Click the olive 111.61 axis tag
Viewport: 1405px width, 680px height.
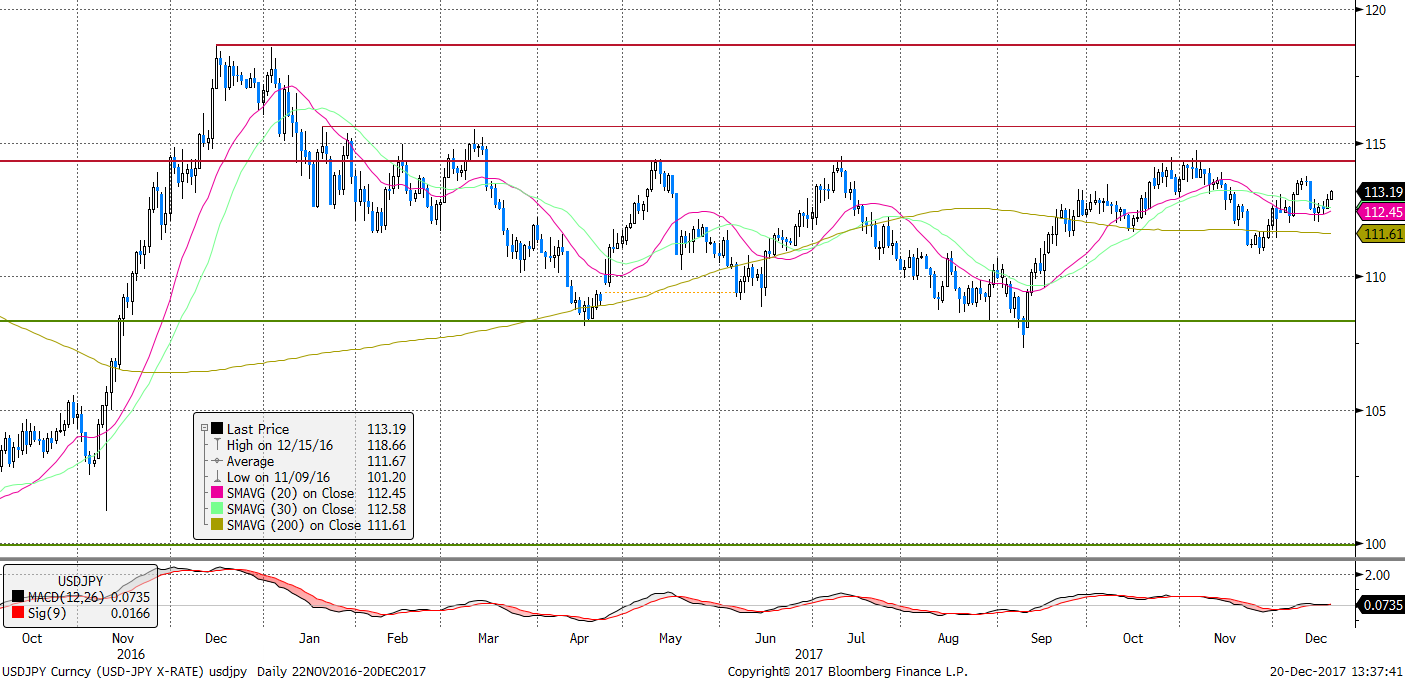click(1380, 234)
